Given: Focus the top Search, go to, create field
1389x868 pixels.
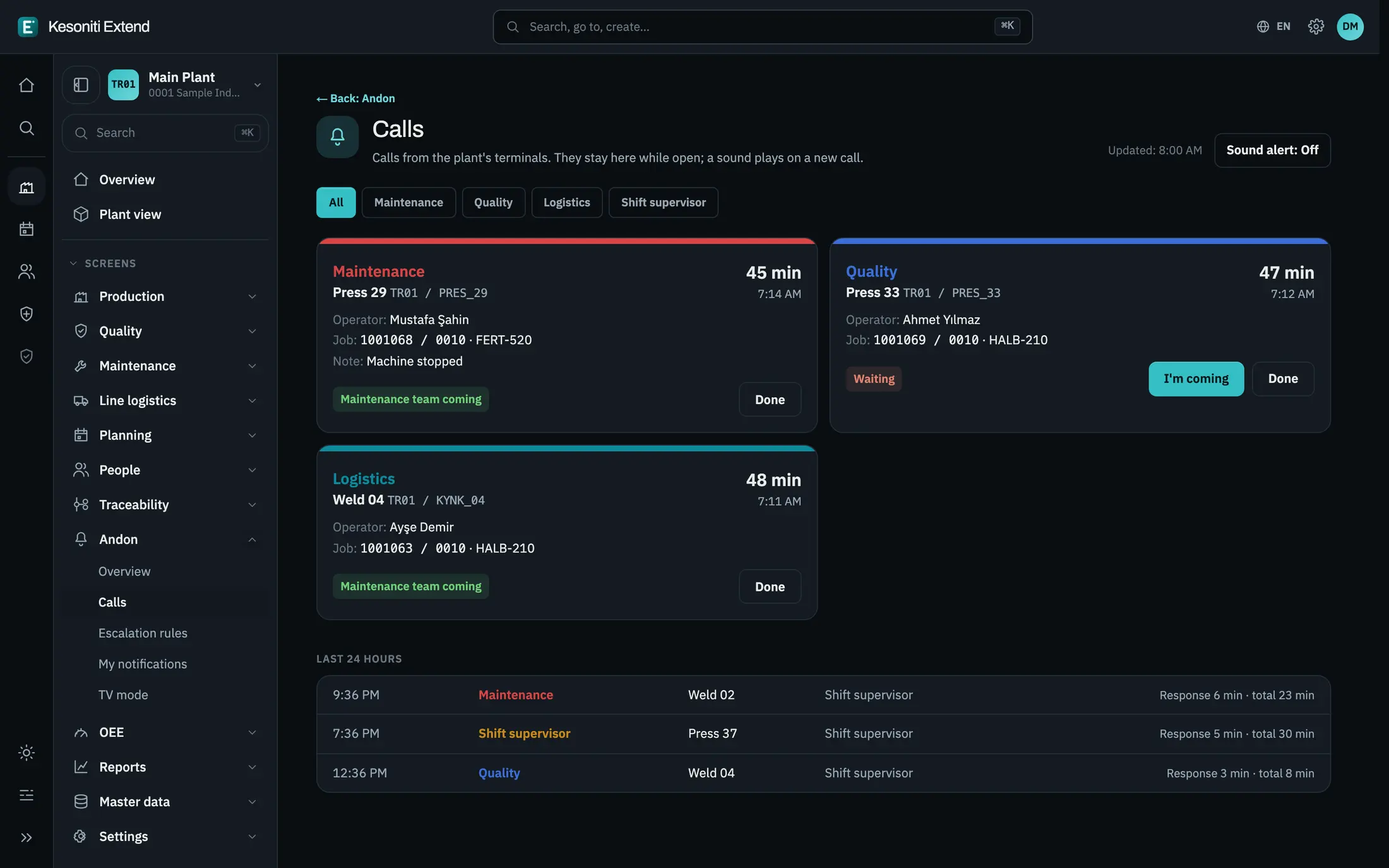Looking at the screenshot, I should [762, 27].
